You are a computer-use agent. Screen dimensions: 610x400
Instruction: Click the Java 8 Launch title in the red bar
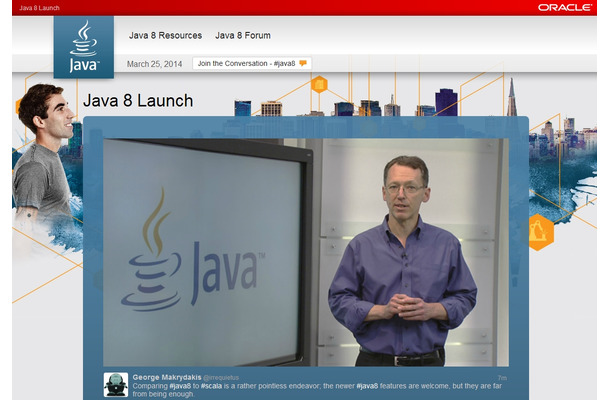click(39, 8)
